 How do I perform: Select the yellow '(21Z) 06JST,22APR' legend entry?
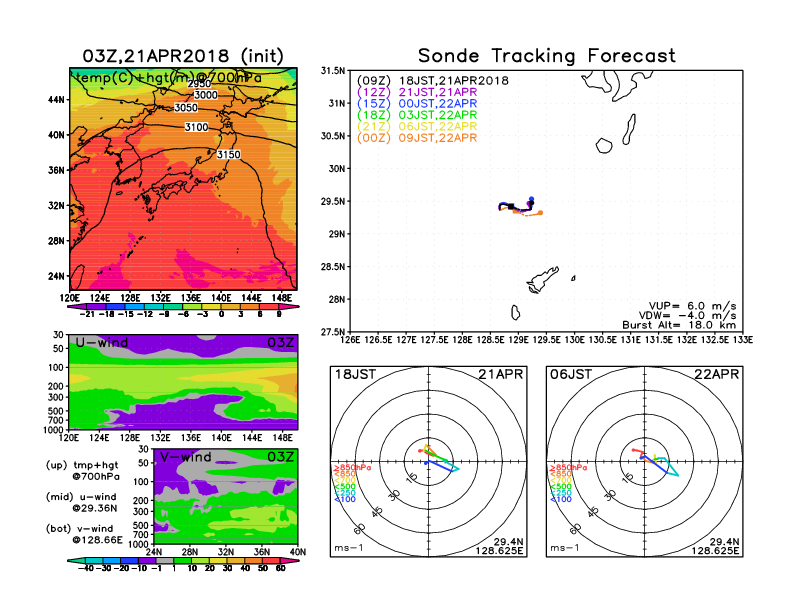[417, 126]
